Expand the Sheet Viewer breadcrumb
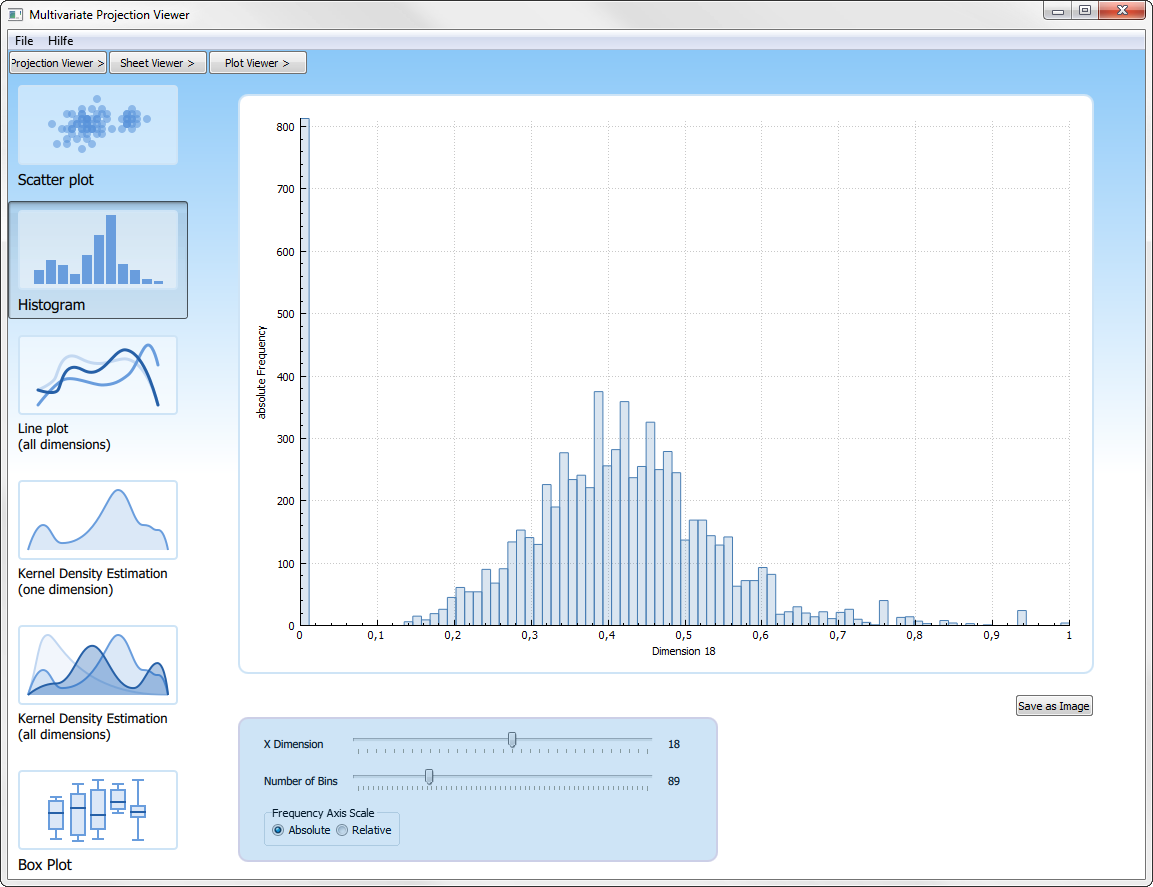 click(x=158, y=63)
